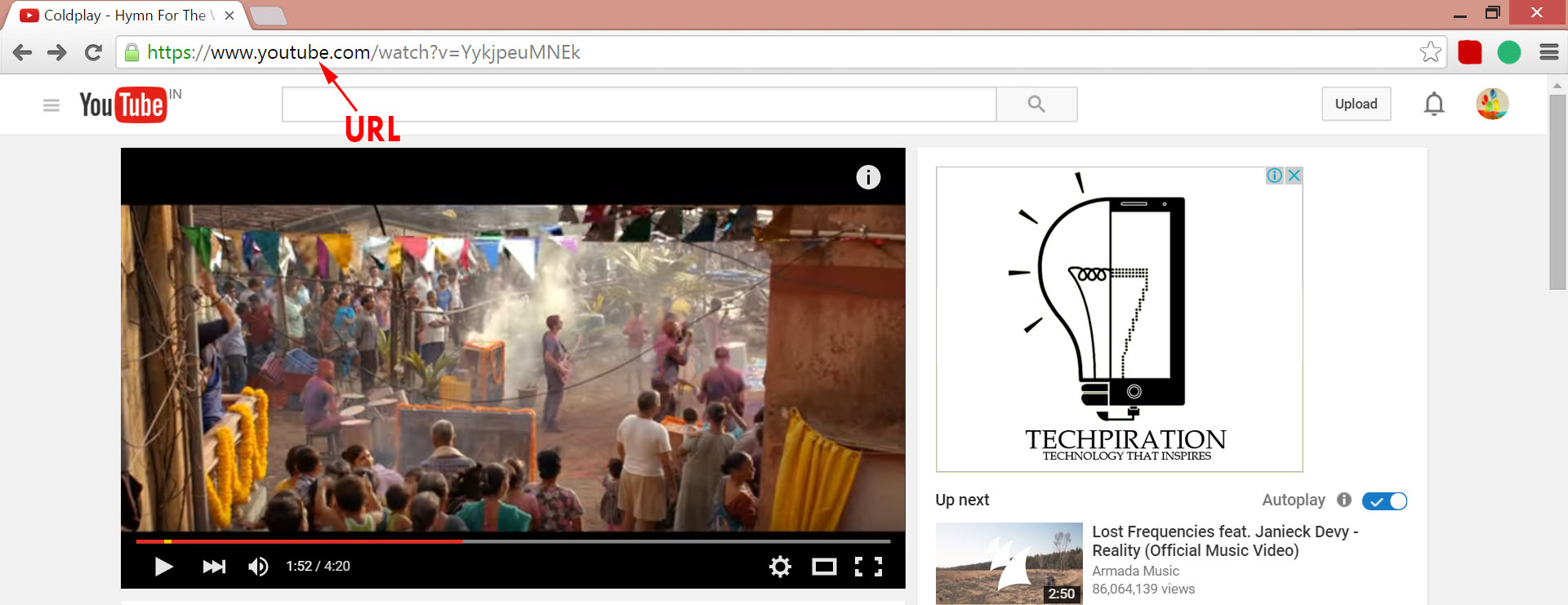Reload the YouTube page
Viewport: 1568px width, 605px height.
[93, 53]
